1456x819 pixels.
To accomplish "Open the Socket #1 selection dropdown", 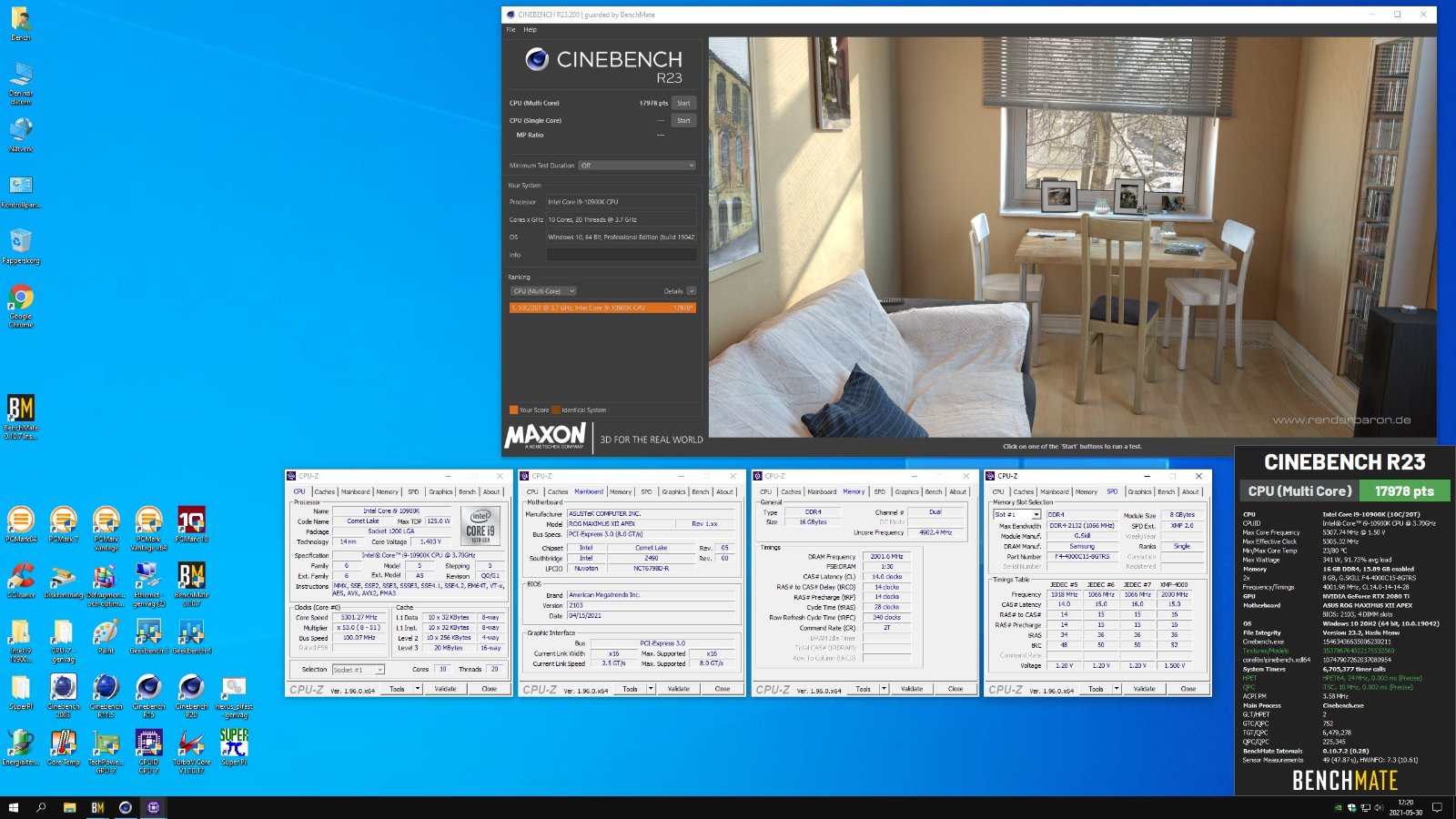I will 359,670.
